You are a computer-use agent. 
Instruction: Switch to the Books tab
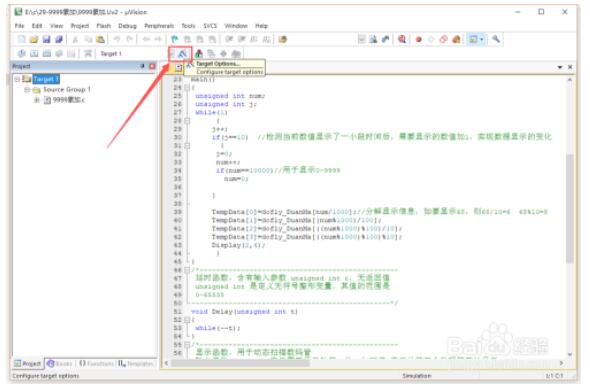(60, 364)
